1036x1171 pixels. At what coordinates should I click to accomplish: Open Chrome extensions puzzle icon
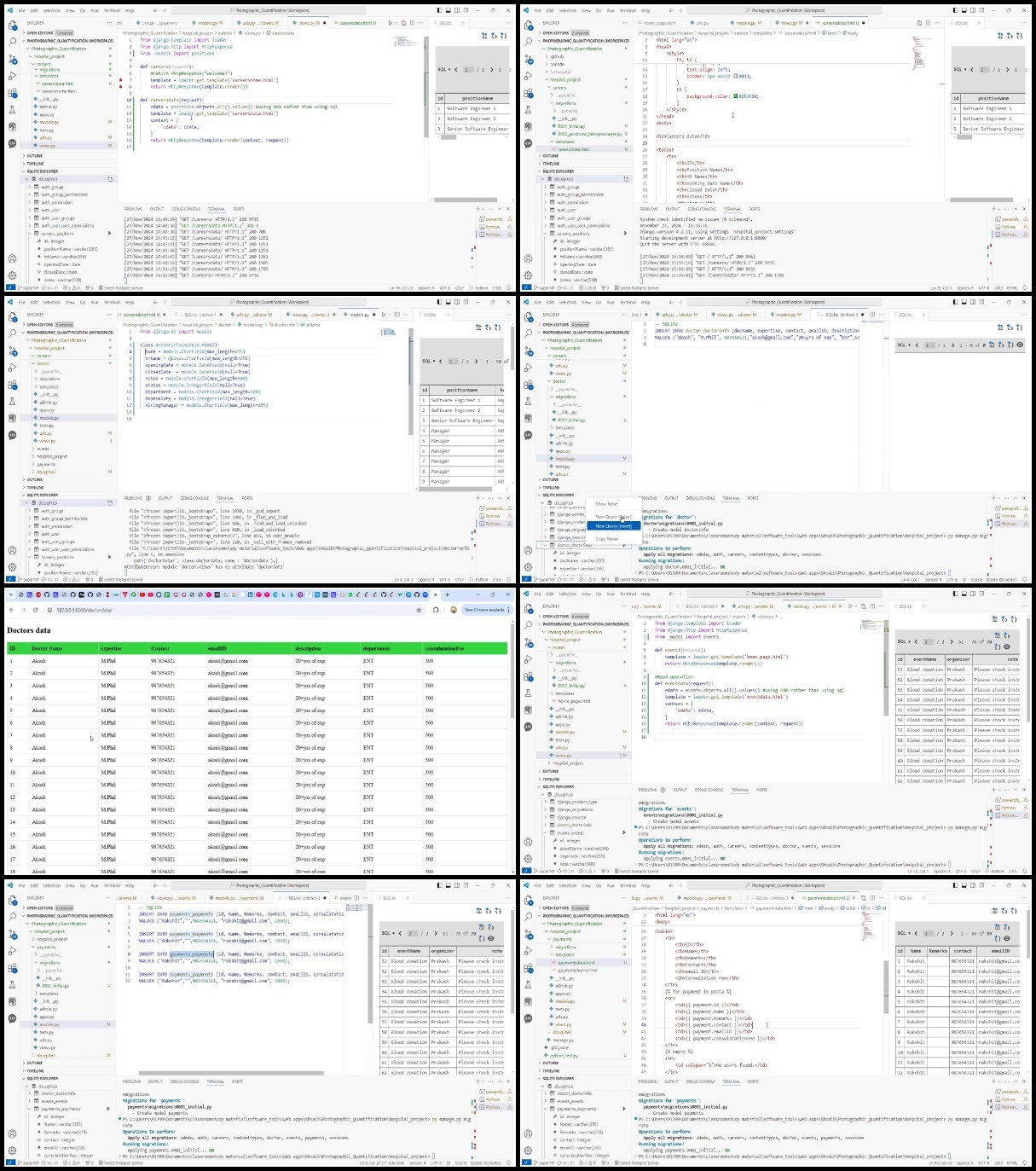point(436,610)
